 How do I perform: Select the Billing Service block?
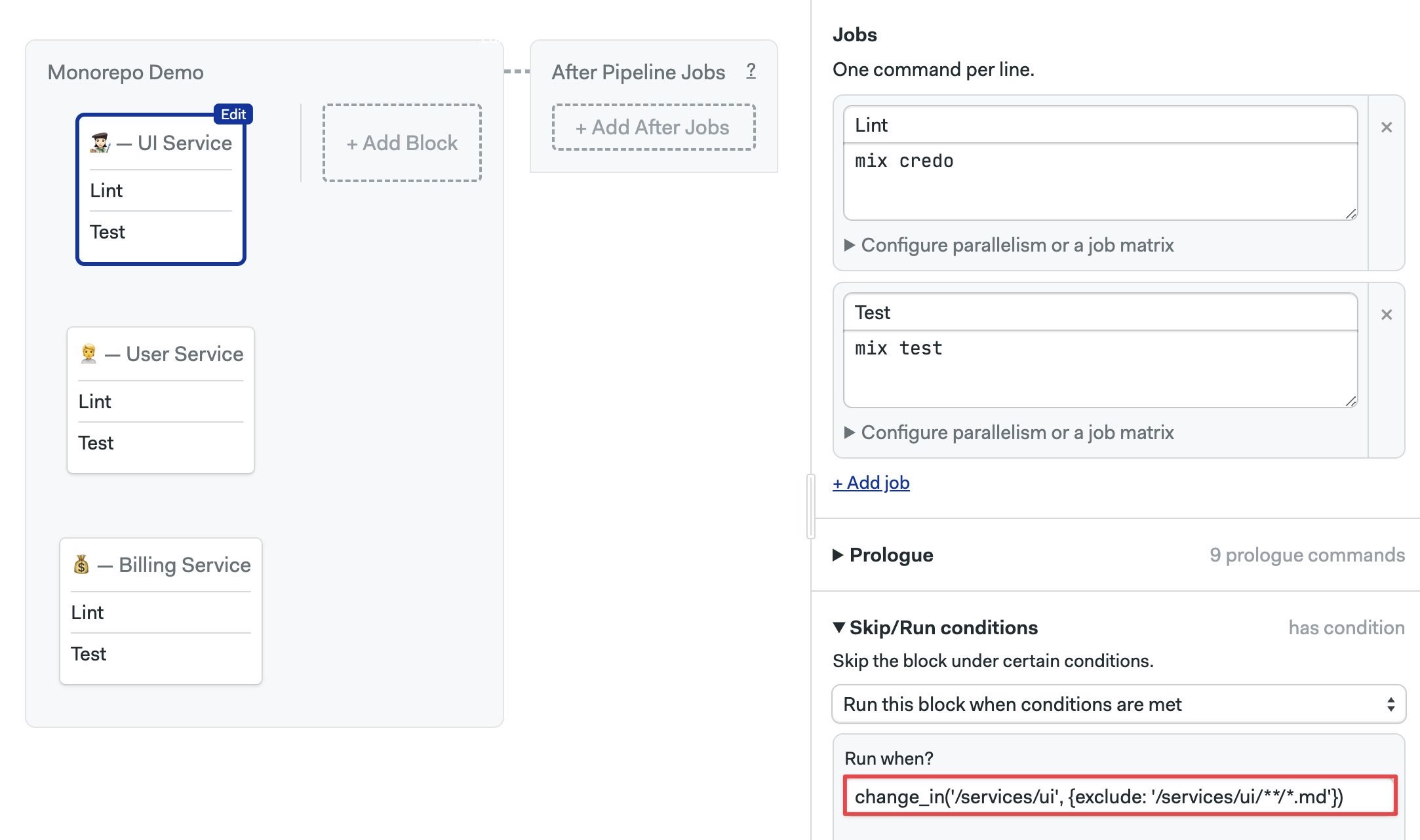click(161, 611)
